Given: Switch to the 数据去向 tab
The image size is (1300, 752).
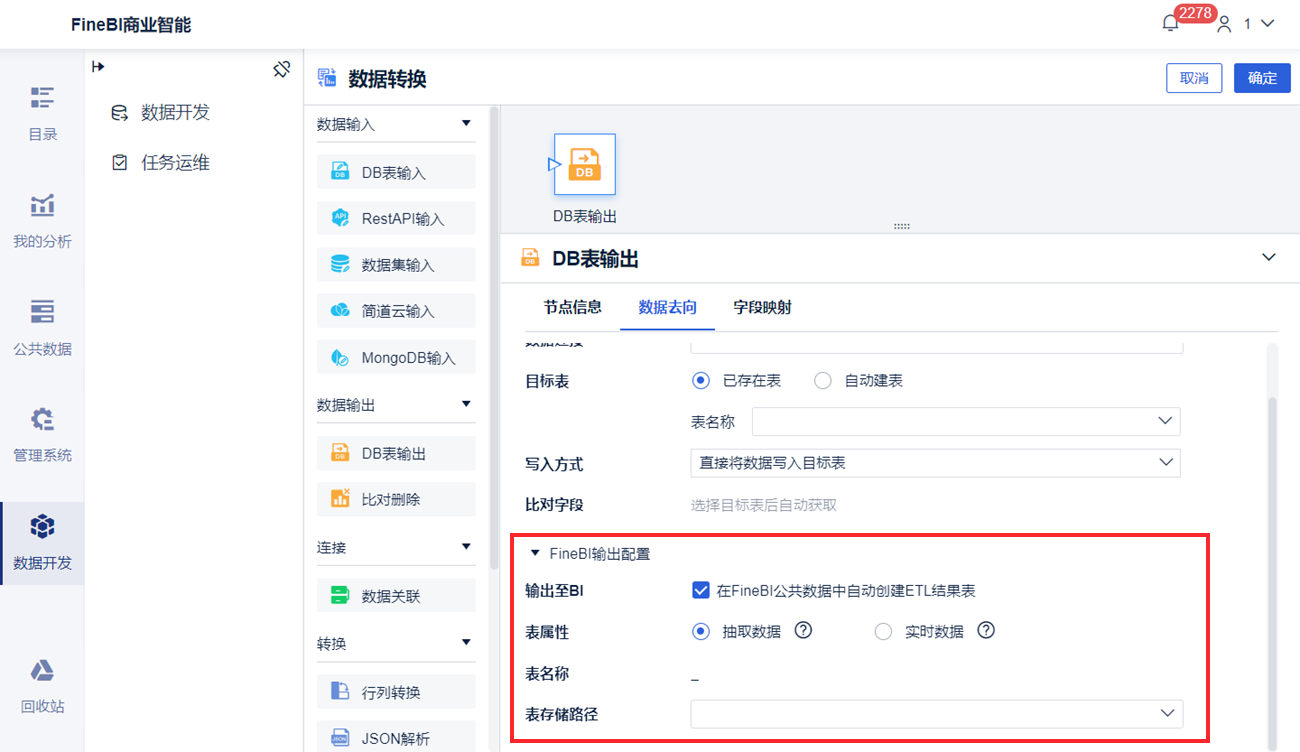Looking at the screenshot, I should click(x=668, y=307).
